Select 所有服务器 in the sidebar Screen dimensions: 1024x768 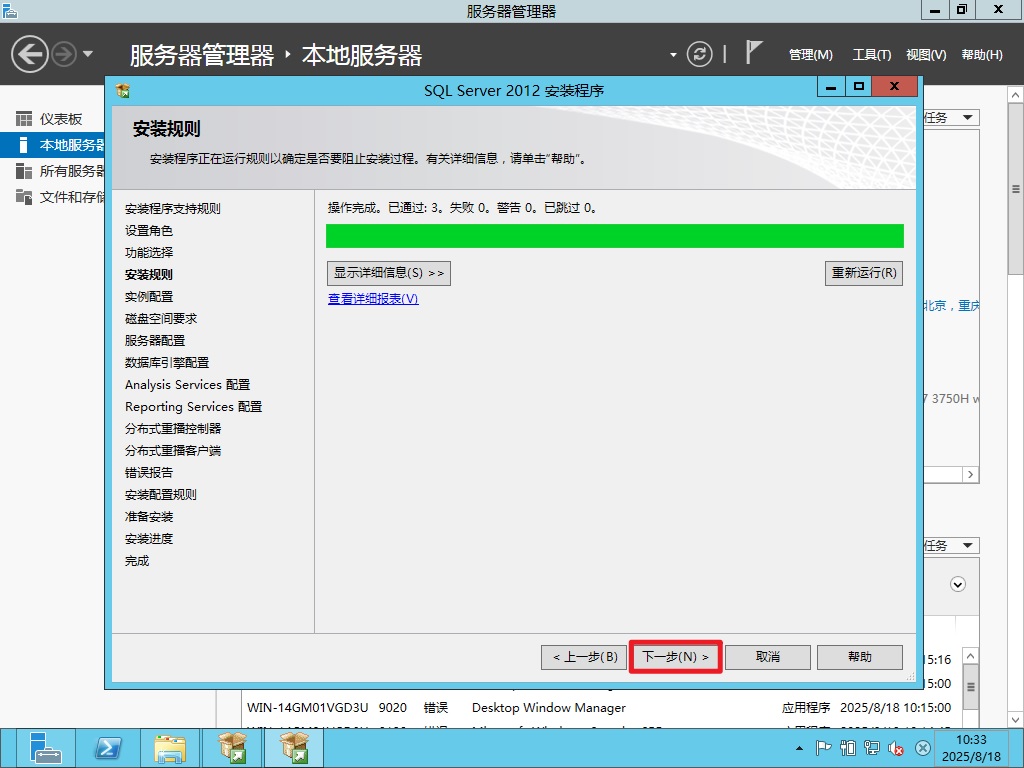[x=72, y=171]
